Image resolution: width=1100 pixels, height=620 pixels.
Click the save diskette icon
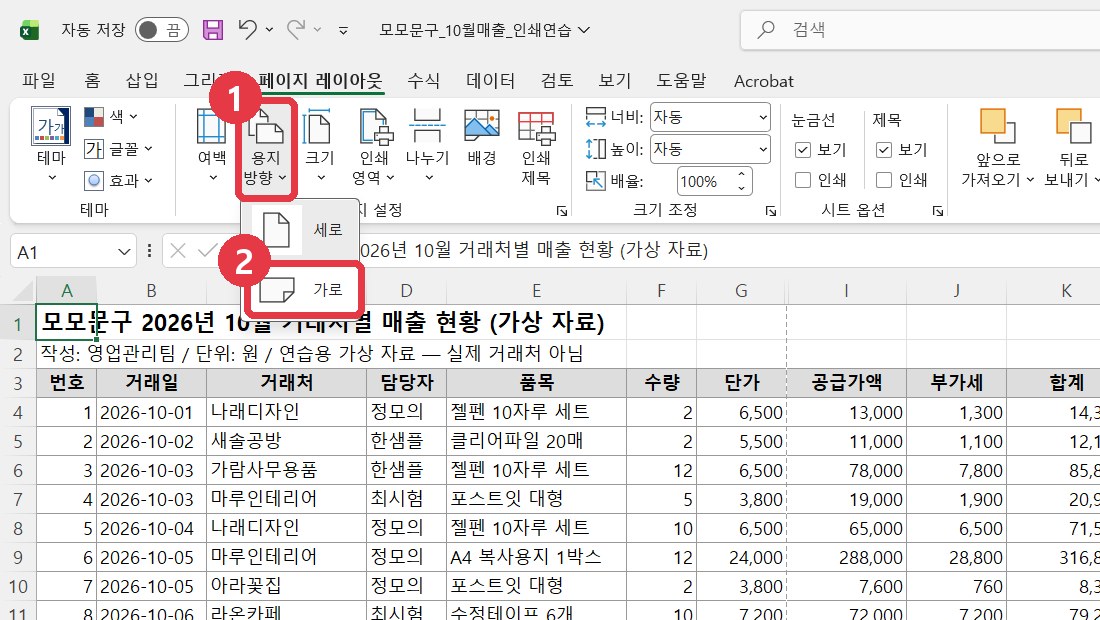pos(213,29)
